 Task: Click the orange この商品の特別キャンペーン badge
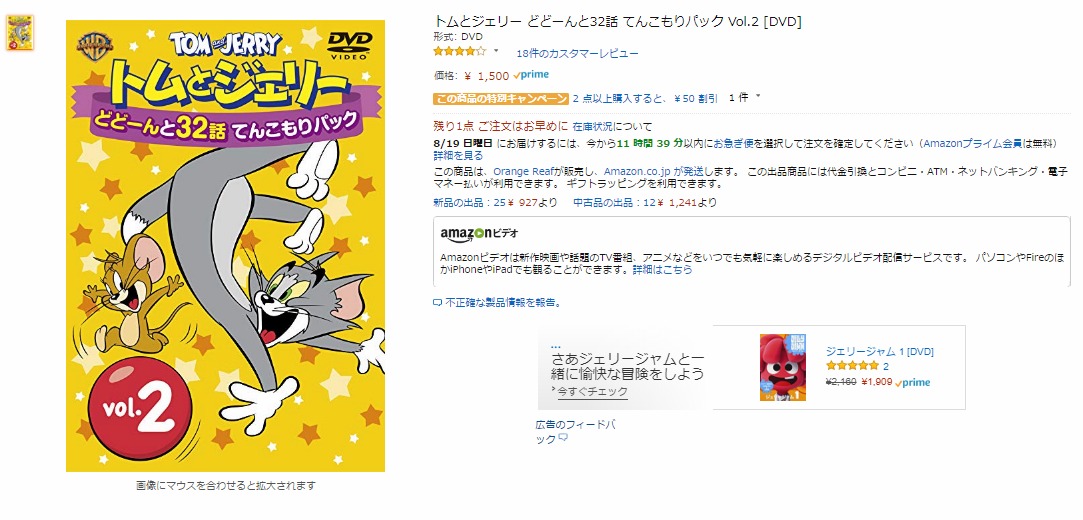click(x=501, y=98)
